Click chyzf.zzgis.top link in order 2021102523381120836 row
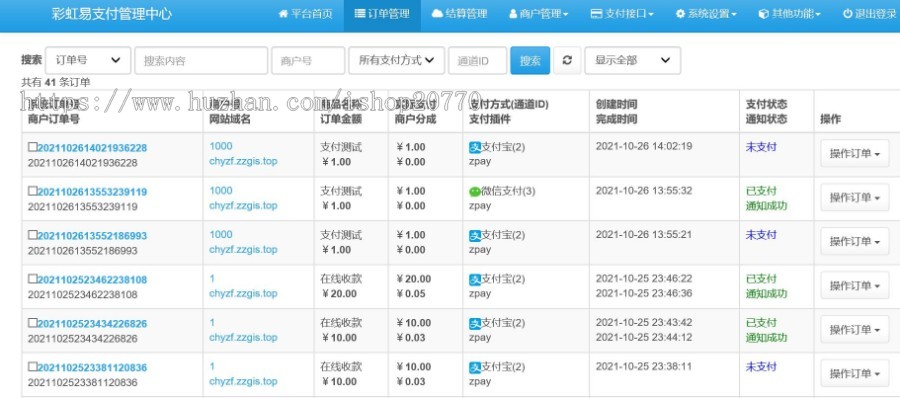This screenshot has width=900, height=398. (243, 381)
